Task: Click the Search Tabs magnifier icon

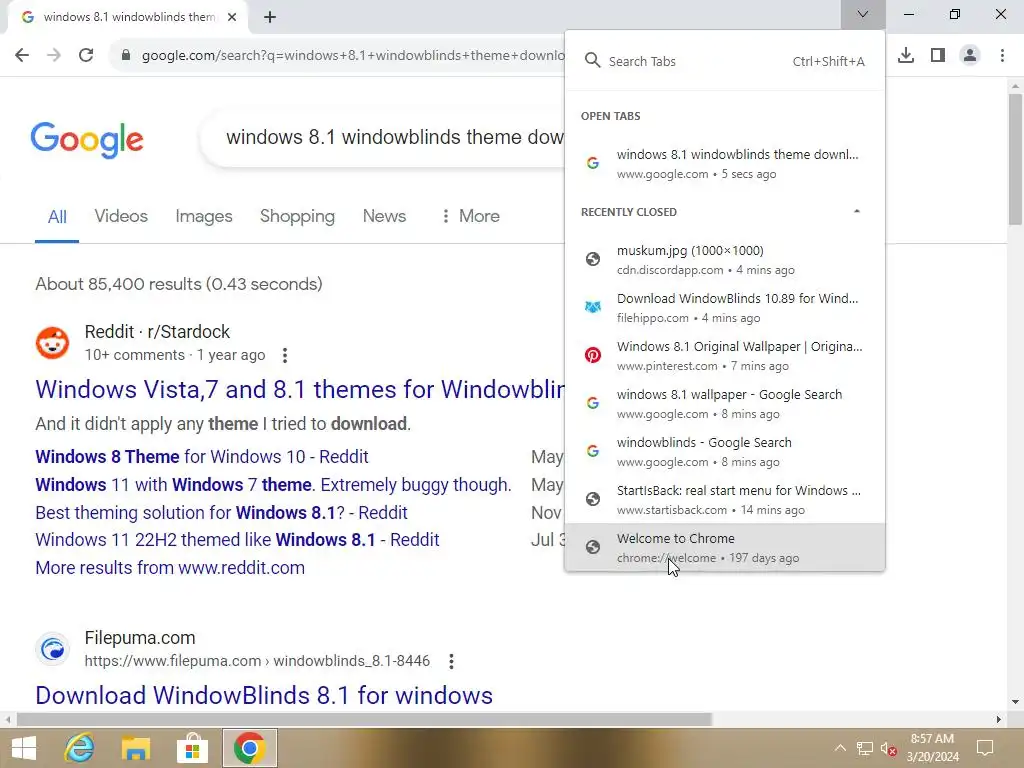Action: [x=592, y=61]
